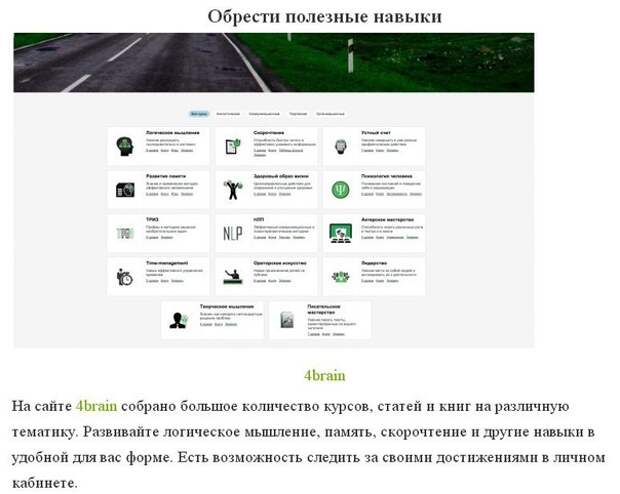Click the person-with-clock icon for Time-management
The image size is (620, 494).
click(125, 277)
